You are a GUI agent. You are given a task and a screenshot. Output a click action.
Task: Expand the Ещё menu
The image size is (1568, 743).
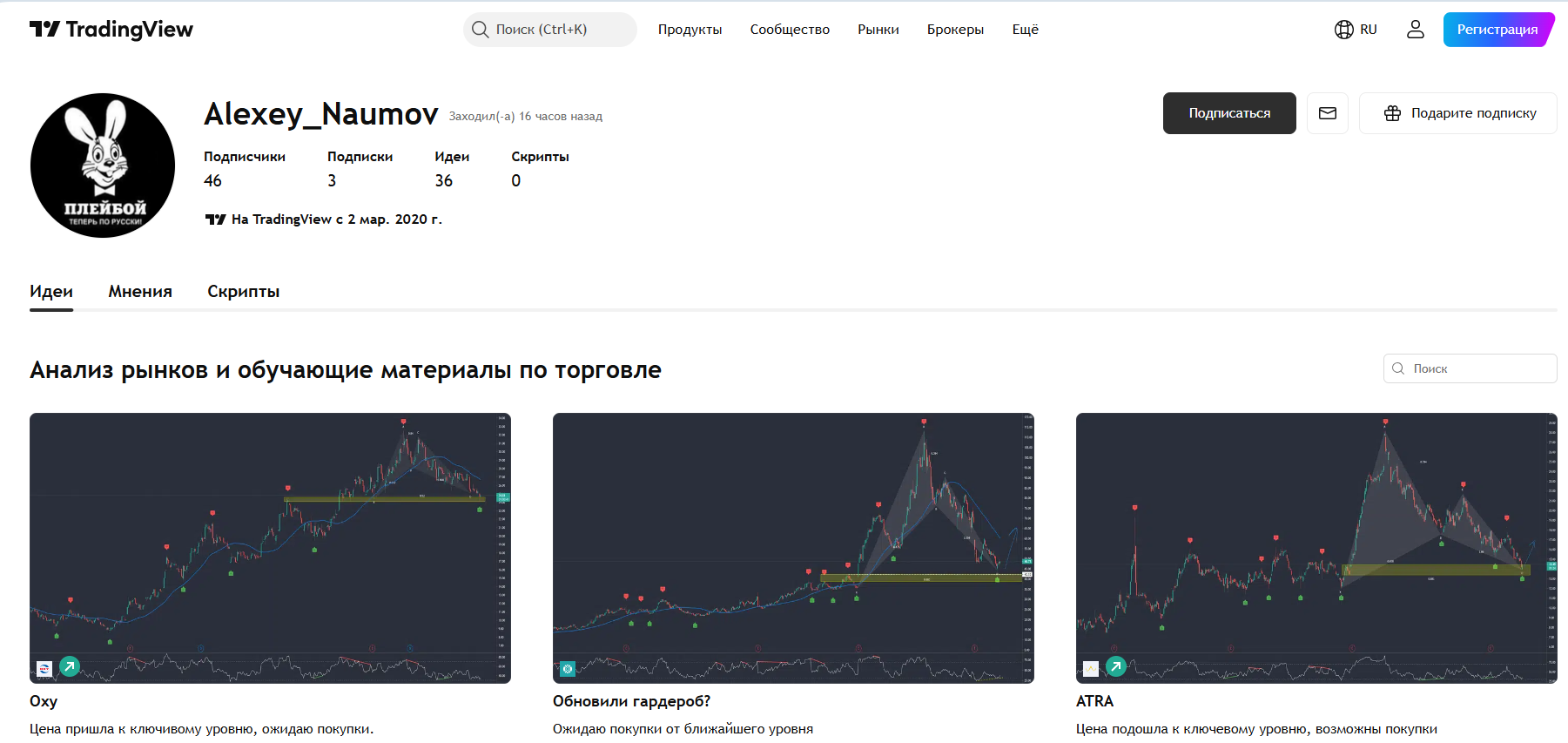(x=1025, y=30)
